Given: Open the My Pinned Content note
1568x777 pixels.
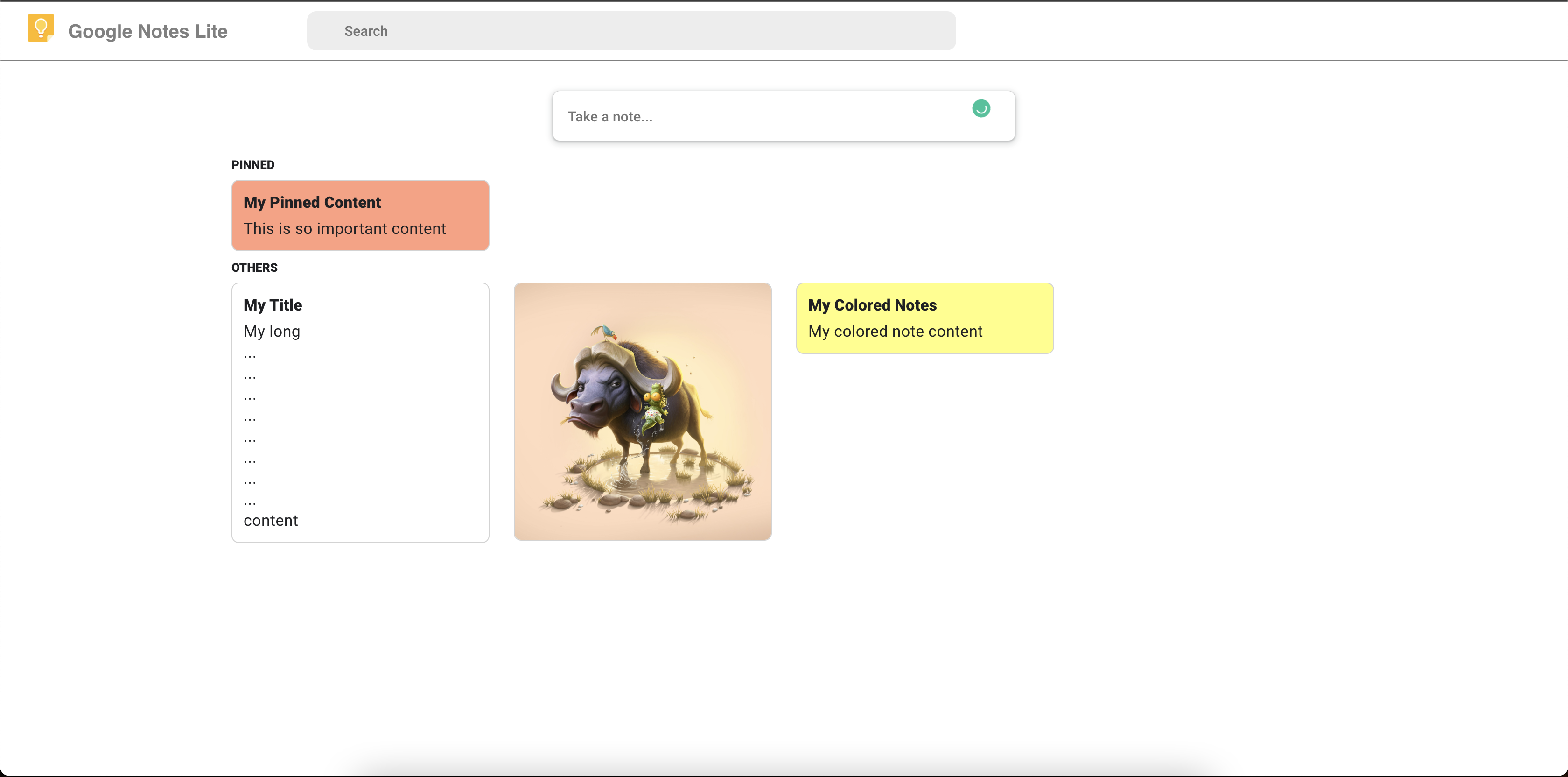Looking at the screenshot, I should click(x=360, y=215).
